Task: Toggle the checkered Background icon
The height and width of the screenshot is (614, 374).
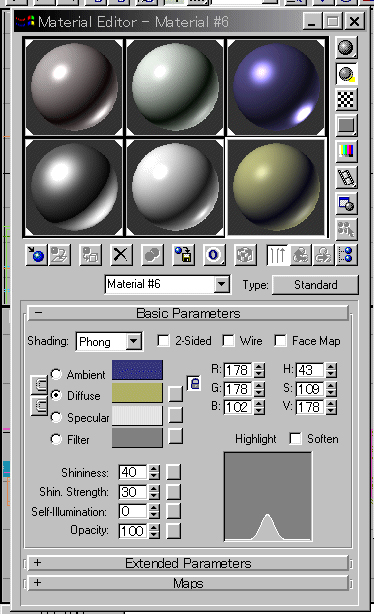Action: [x=346, y=99]
